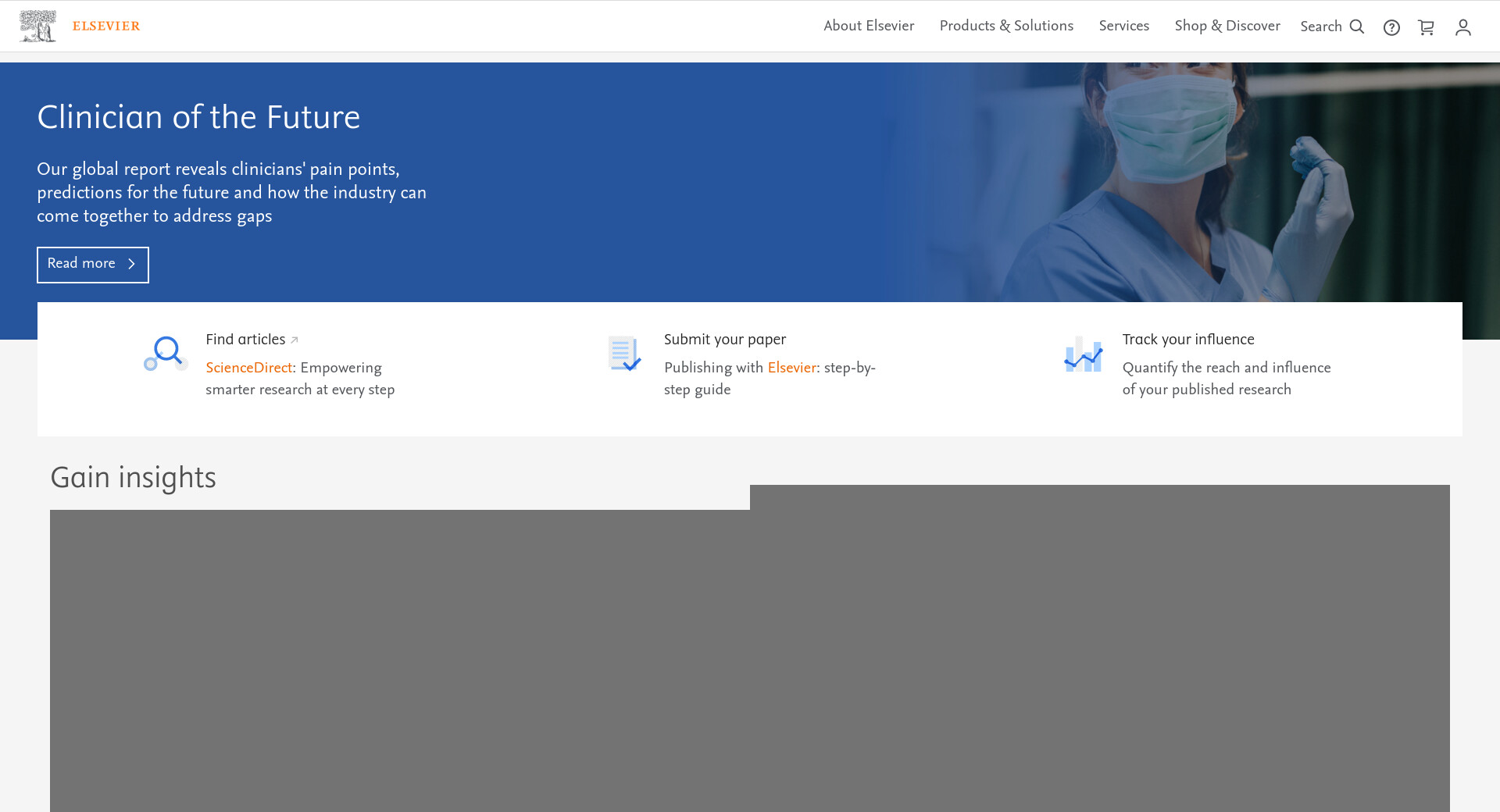Follow the orange Elsevier publishing link
The image size is (1500, 812).
pos(792,368)
